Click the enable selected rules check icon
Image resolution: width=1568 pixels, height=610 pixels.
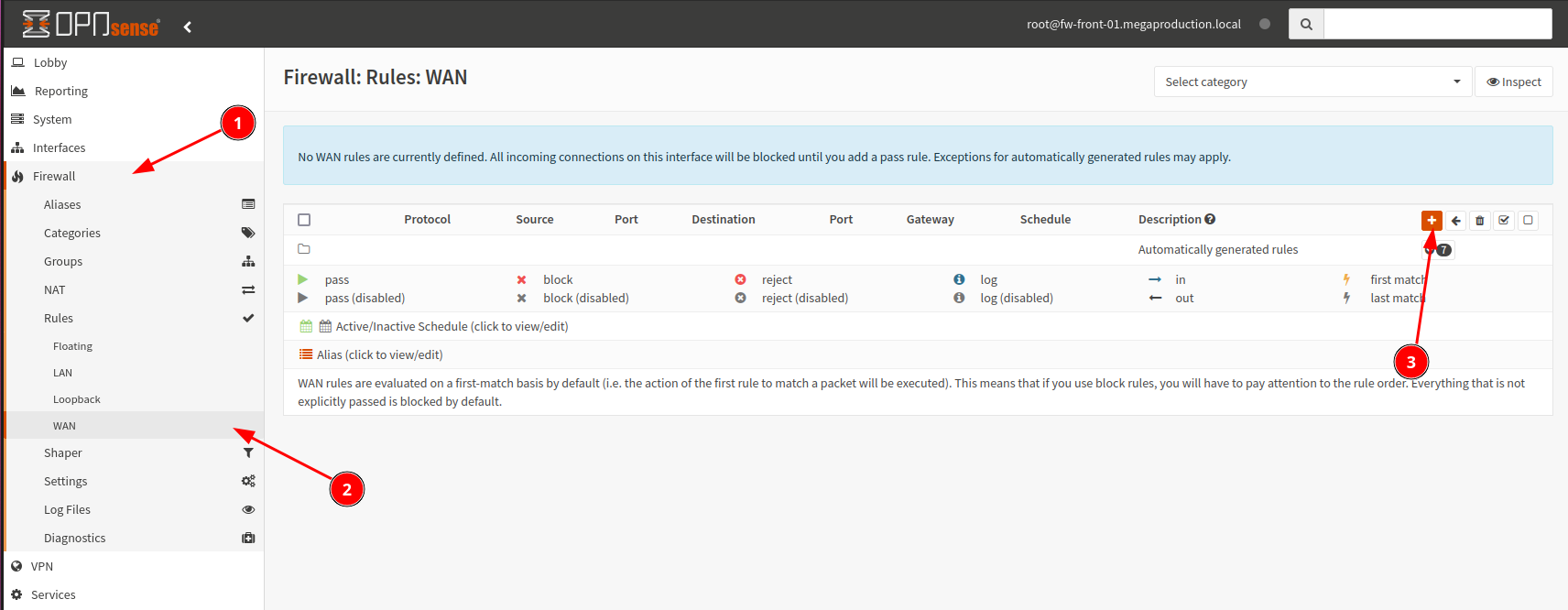[x=1504, y=220]
